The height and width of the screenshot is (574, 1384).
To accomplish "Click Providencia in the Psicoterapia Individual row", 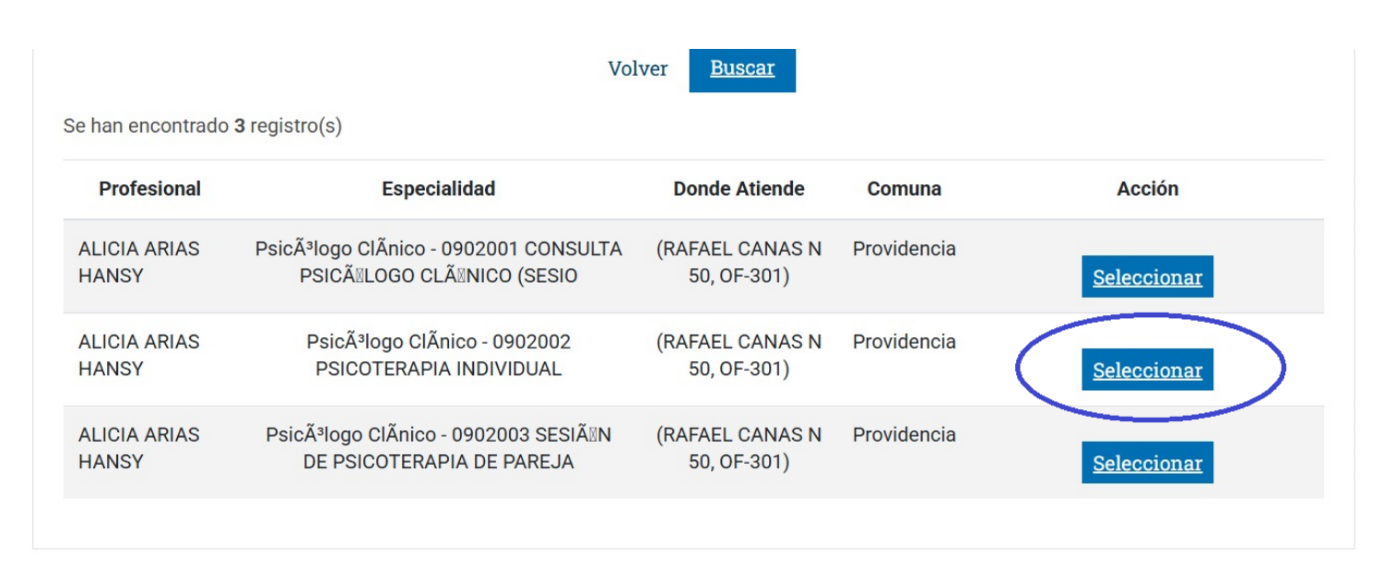I will (903, 341).
